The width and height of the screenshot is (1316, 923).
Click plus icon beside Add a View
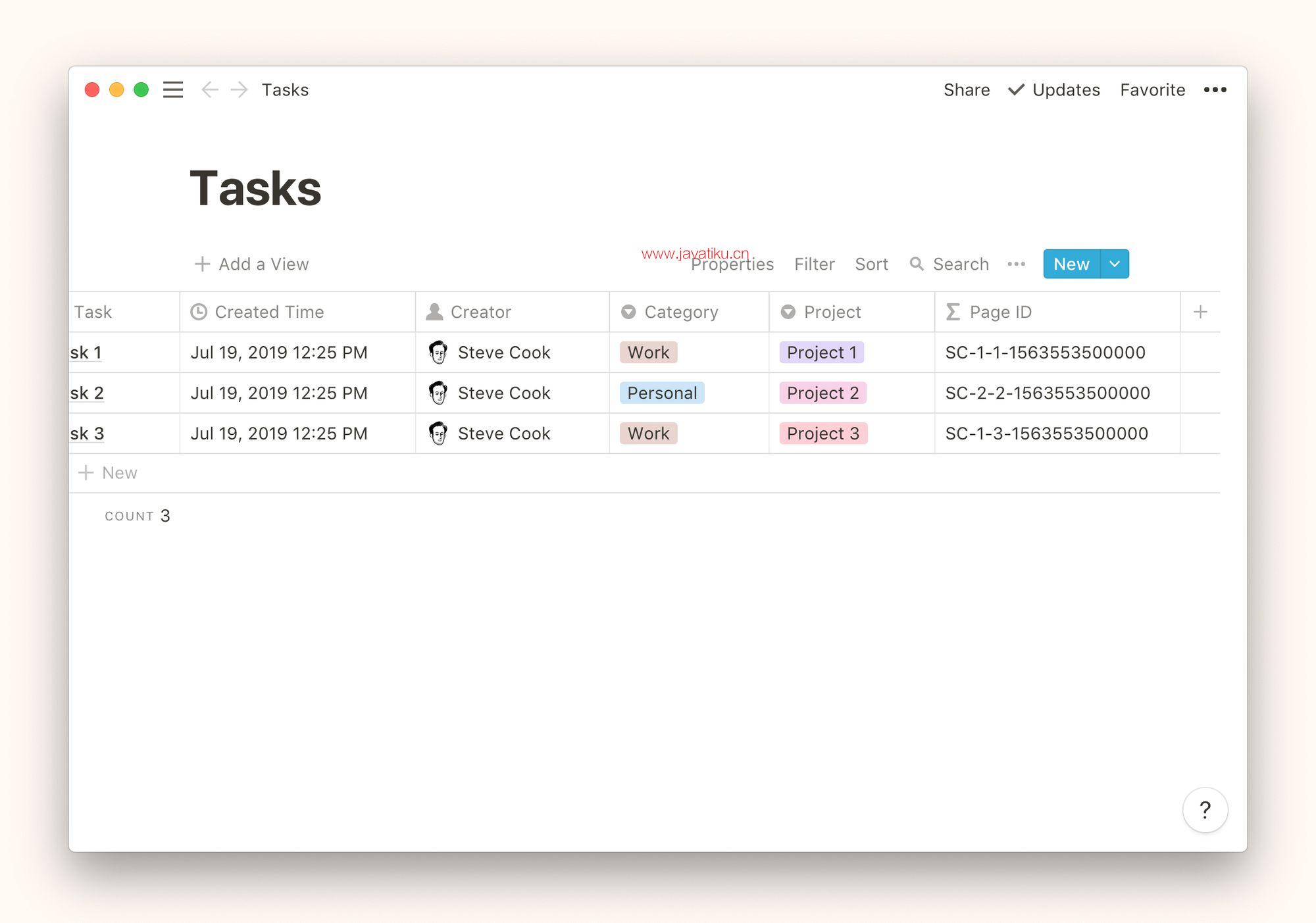point(202,264)
